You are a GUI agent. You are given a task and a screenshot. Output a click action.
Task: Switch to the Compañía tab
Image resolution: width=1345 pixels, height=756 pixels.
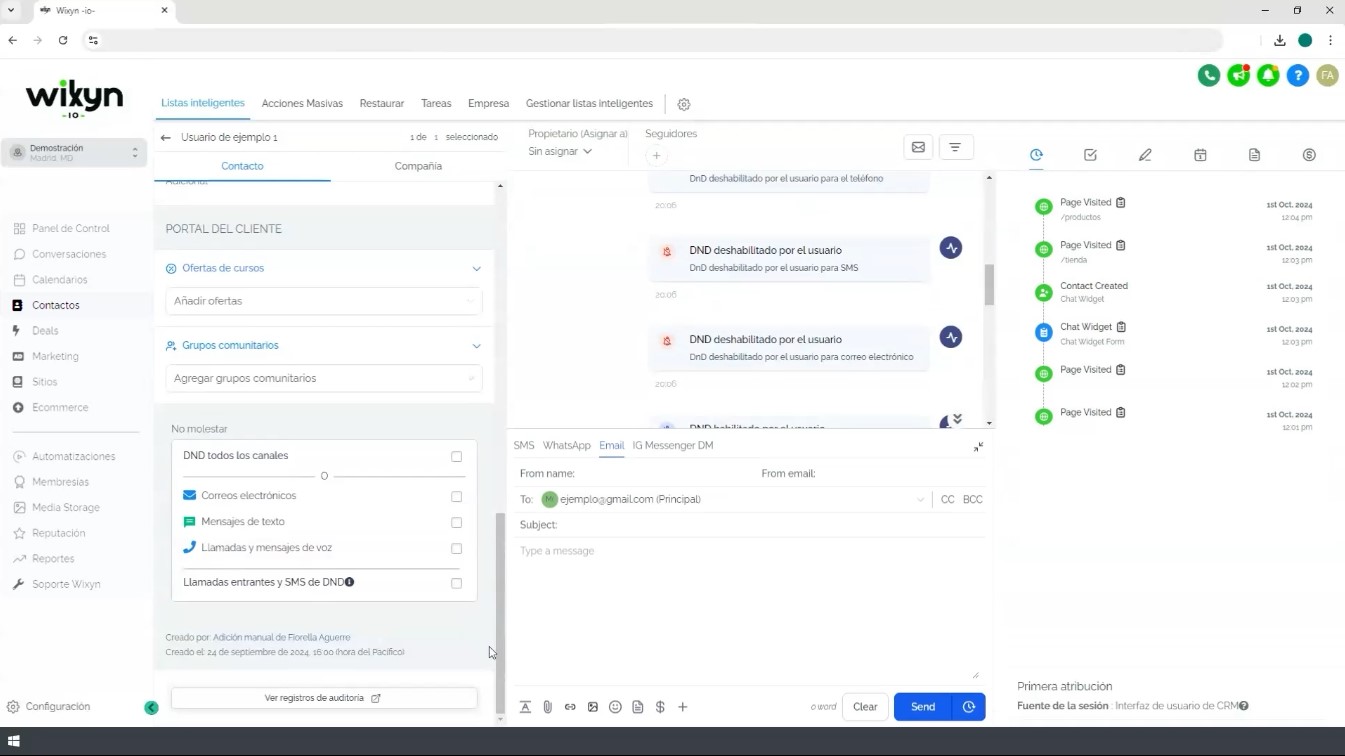(x=418, y=166)
